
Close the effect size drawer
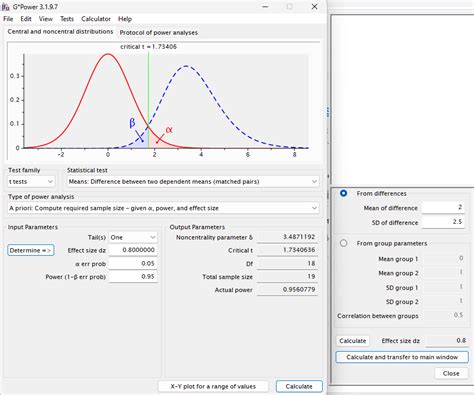(x=451, y=373)
